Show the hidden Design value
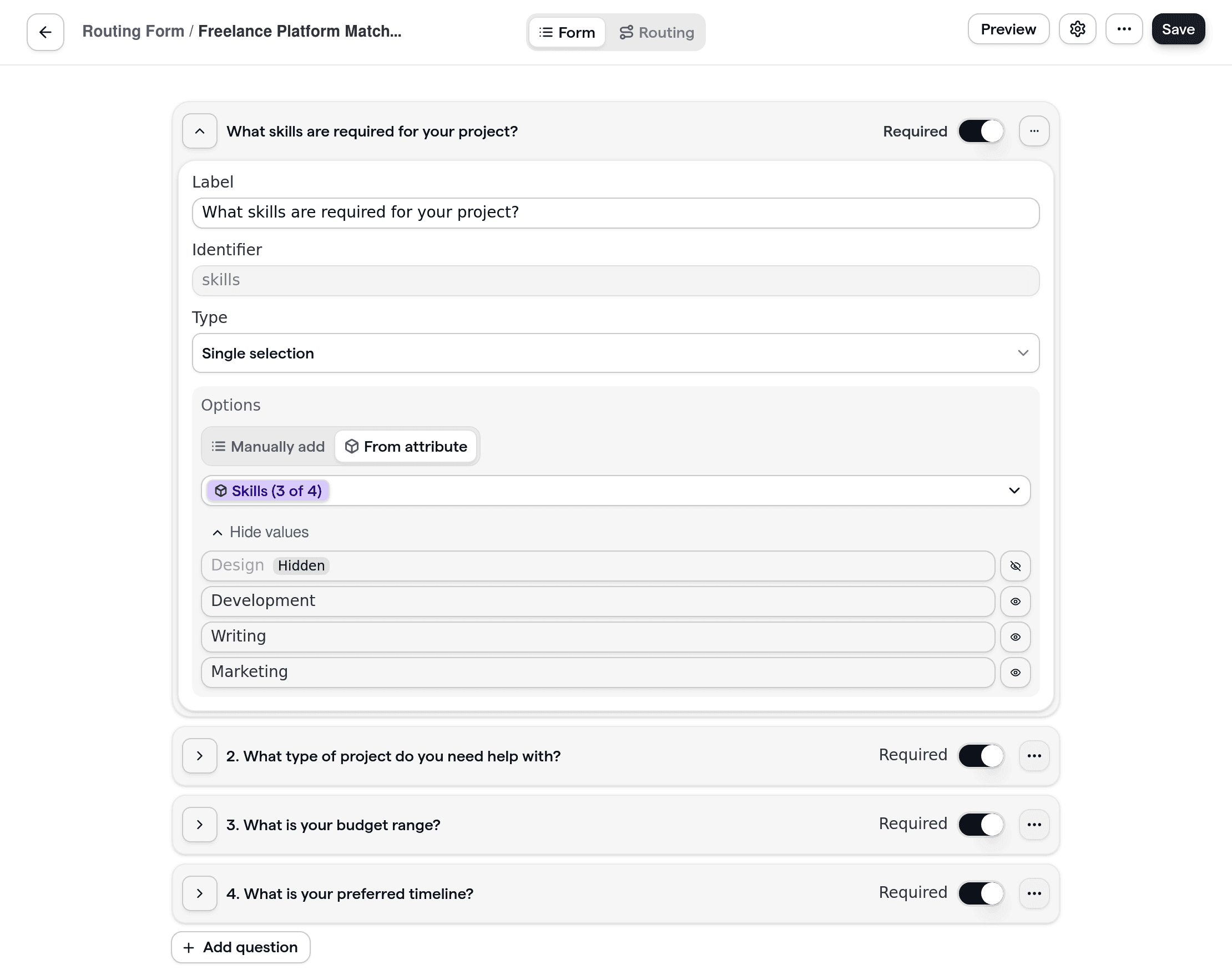This screenshot has width=1232, height=980. [x=1016, y=565]
